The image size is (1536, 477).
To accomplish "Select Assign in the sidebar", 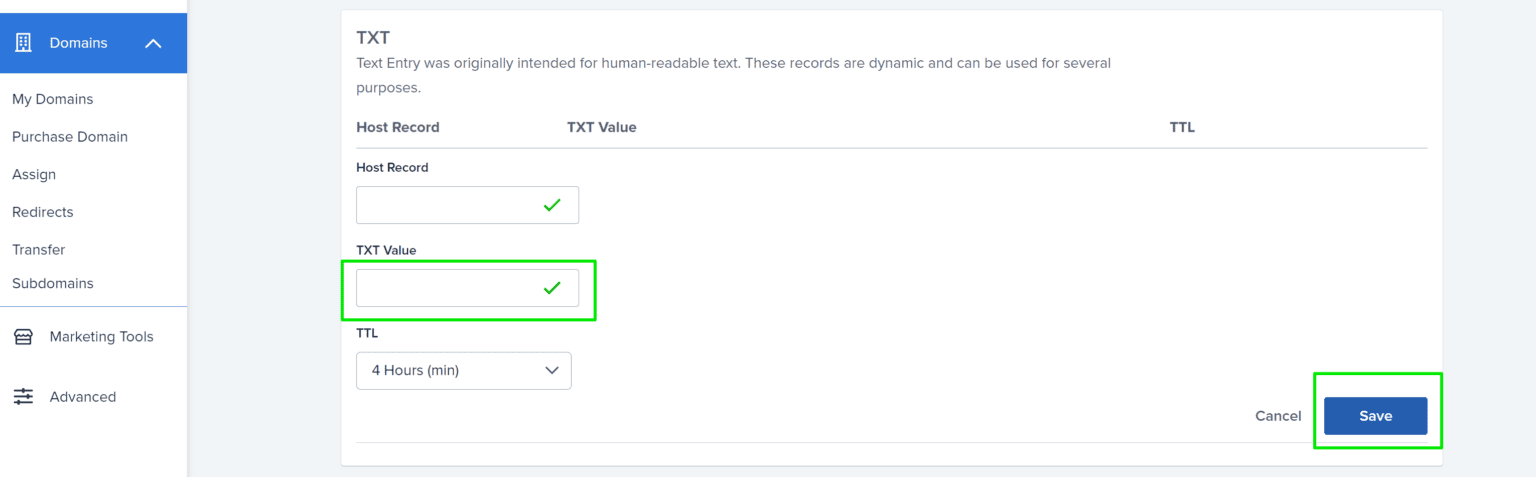I will click(34, 174).
